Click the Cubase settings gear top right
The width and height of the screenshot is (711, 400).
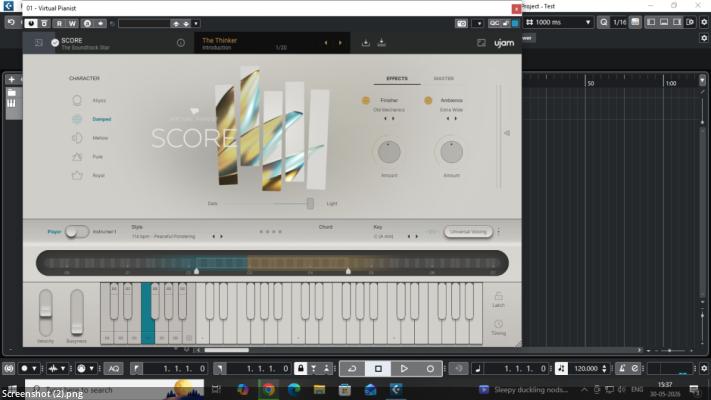pos(704,22)
